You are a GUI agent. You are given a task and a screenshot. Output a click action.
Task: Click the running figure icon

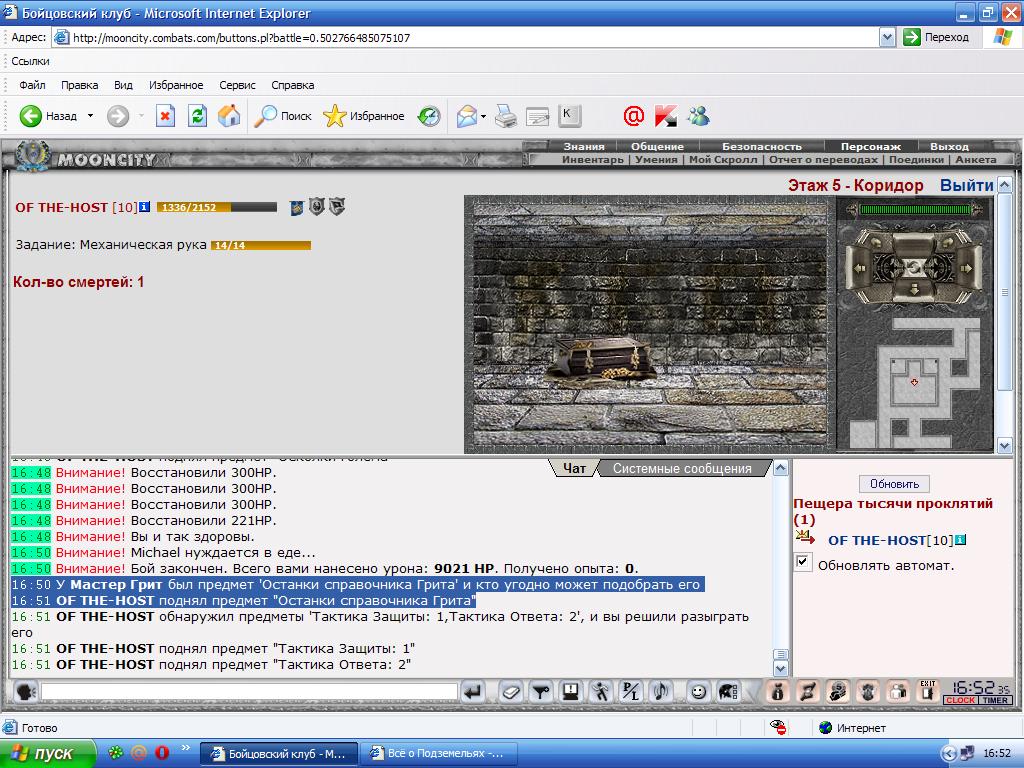[601, 692]
